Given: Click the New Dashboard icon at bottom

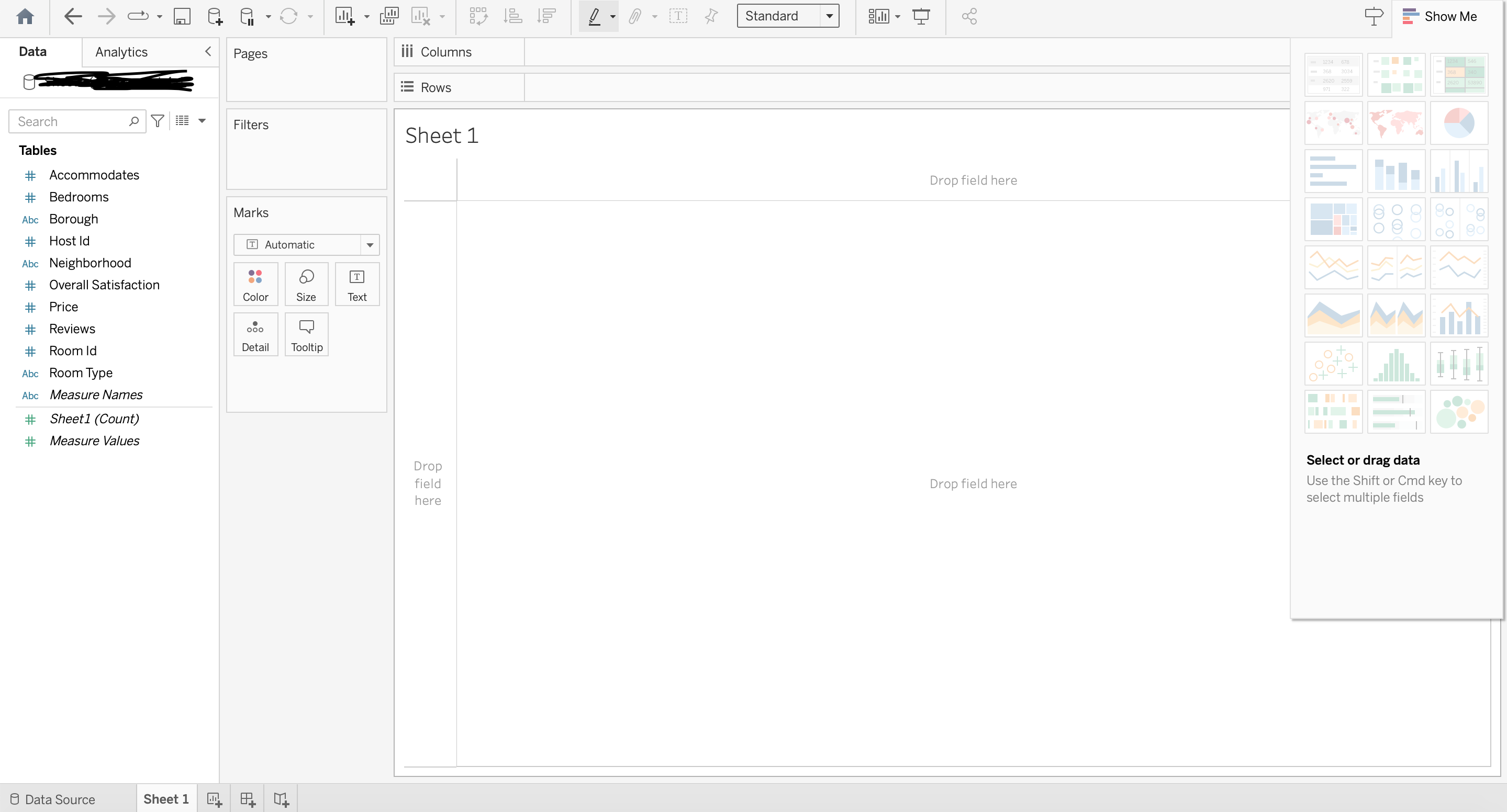Looking at the screenshot, I should click(248, 799).
